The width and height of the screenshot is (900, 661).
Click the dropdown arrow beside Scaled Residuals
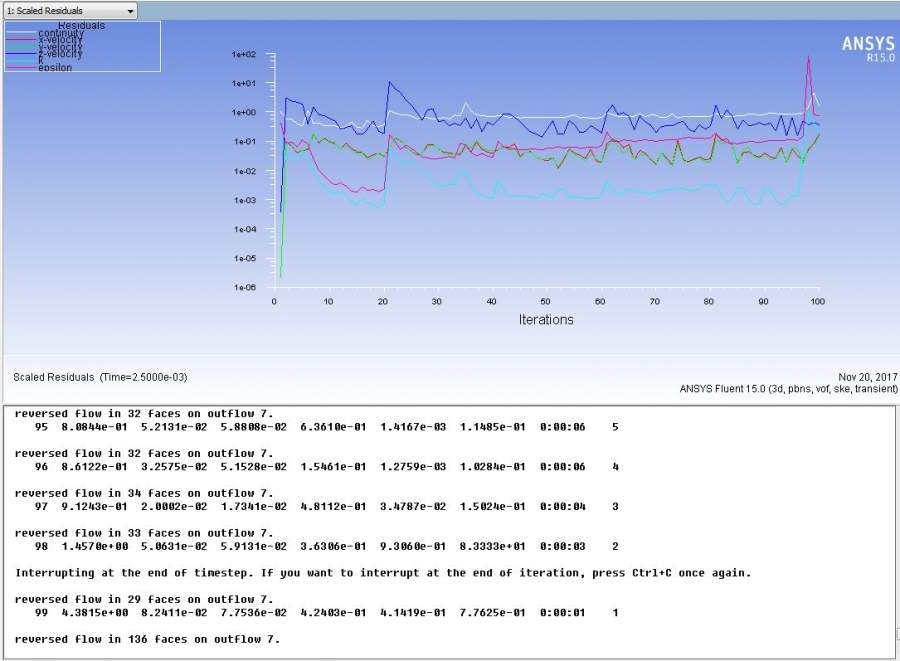130,11
